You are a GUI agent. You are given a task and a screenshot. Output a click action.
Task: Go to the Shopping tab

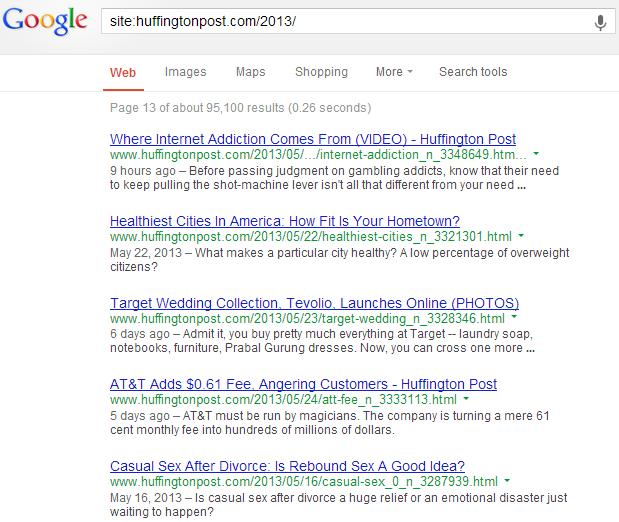pyautogui.click(x=321, y=72)
